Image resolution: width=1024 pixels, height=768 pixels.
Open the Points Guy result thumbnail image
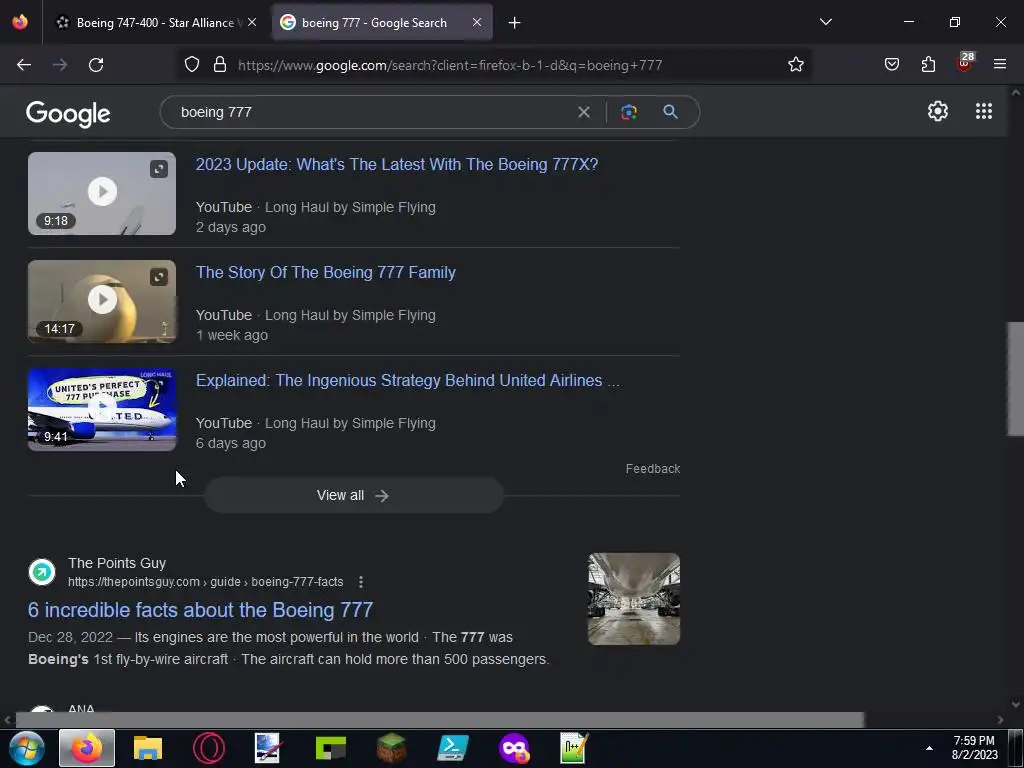click(x=633, y=599)
